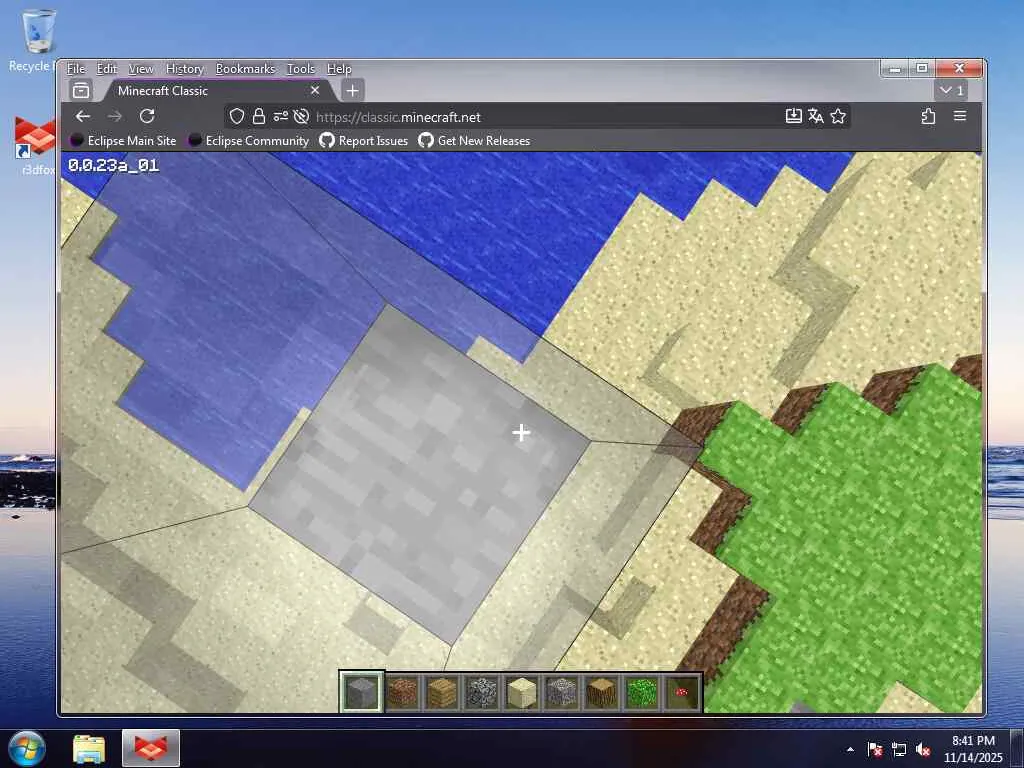Viewport: 1024px width, 768px height.
Task: Click the r3dfox desktop shortcut
Action: [34, 146]
